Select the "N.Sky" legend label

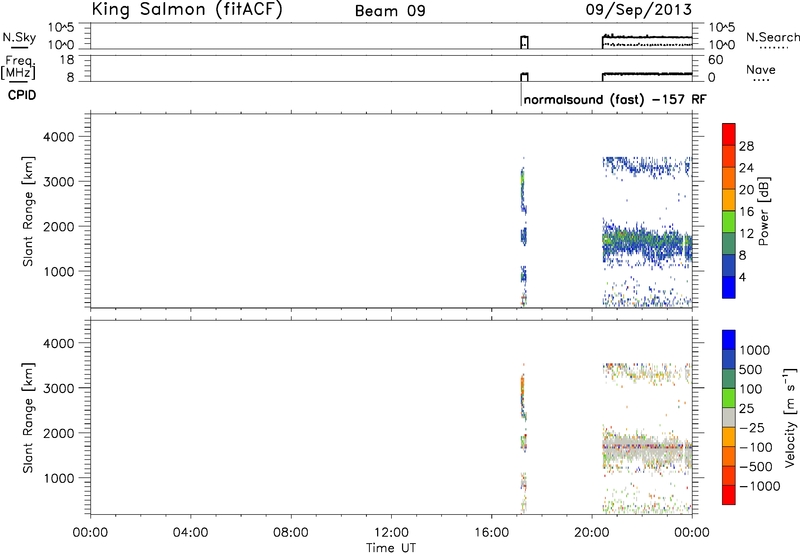(x=19, y=37)
